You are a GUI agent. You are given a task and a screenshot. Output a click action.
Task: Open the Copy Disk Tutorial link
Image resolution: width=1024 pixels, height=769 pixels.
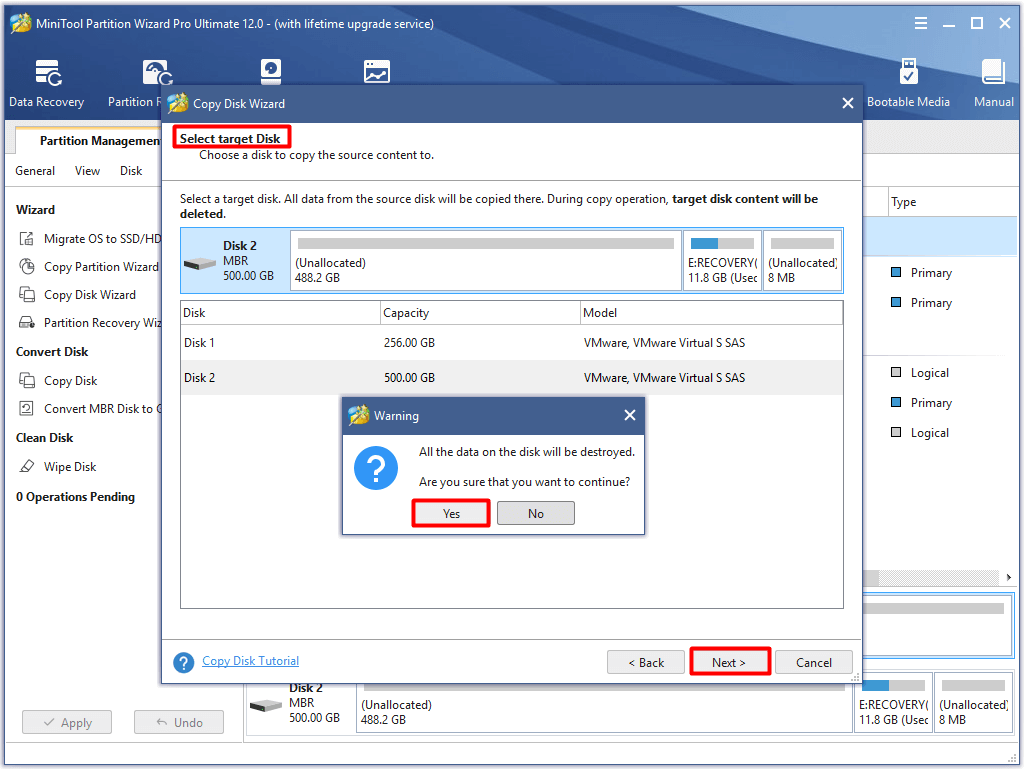pyautogui.click(x=250, y=661)
